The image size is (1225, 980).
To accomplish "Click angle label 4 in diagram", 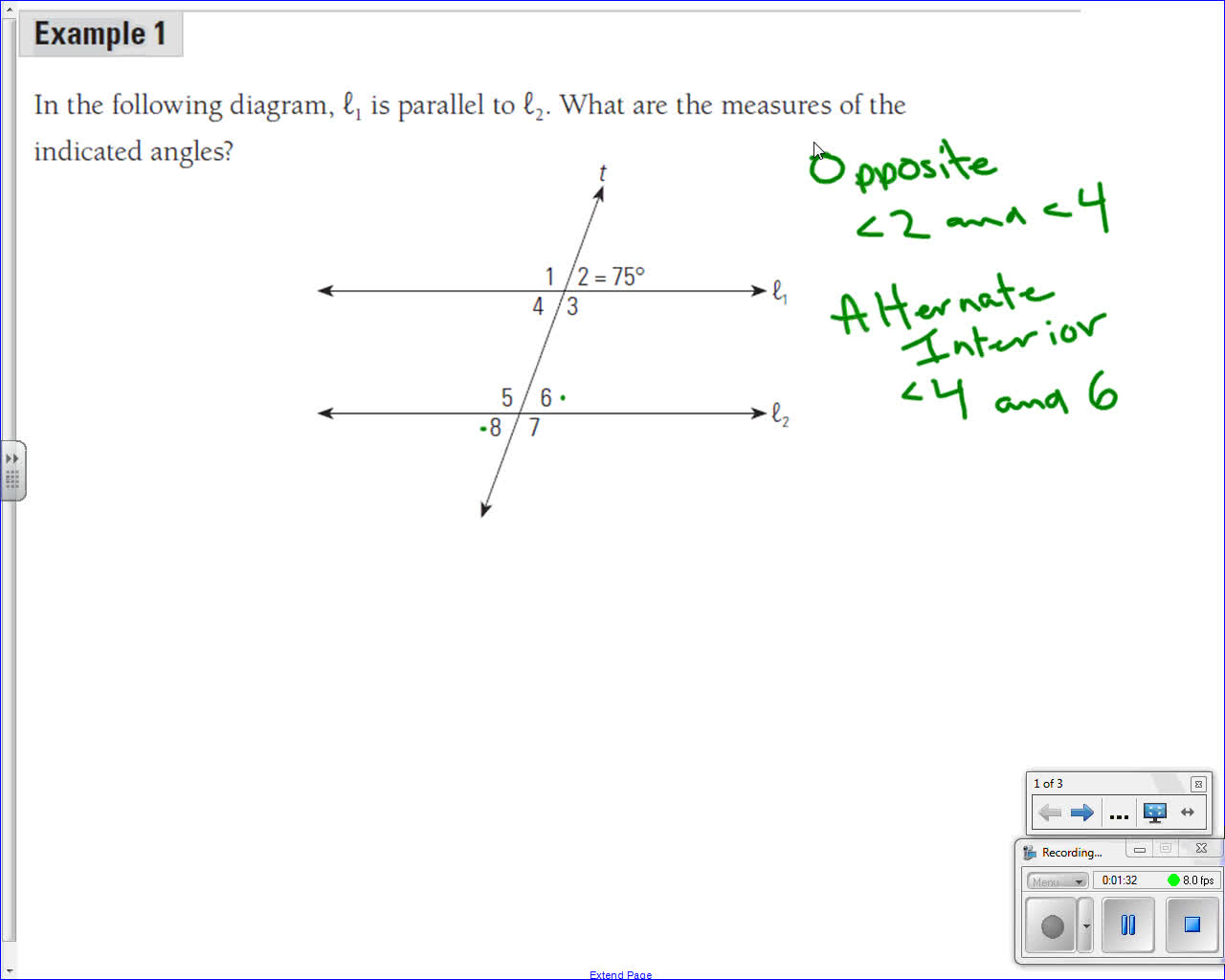I will click(x=538, y=306).
